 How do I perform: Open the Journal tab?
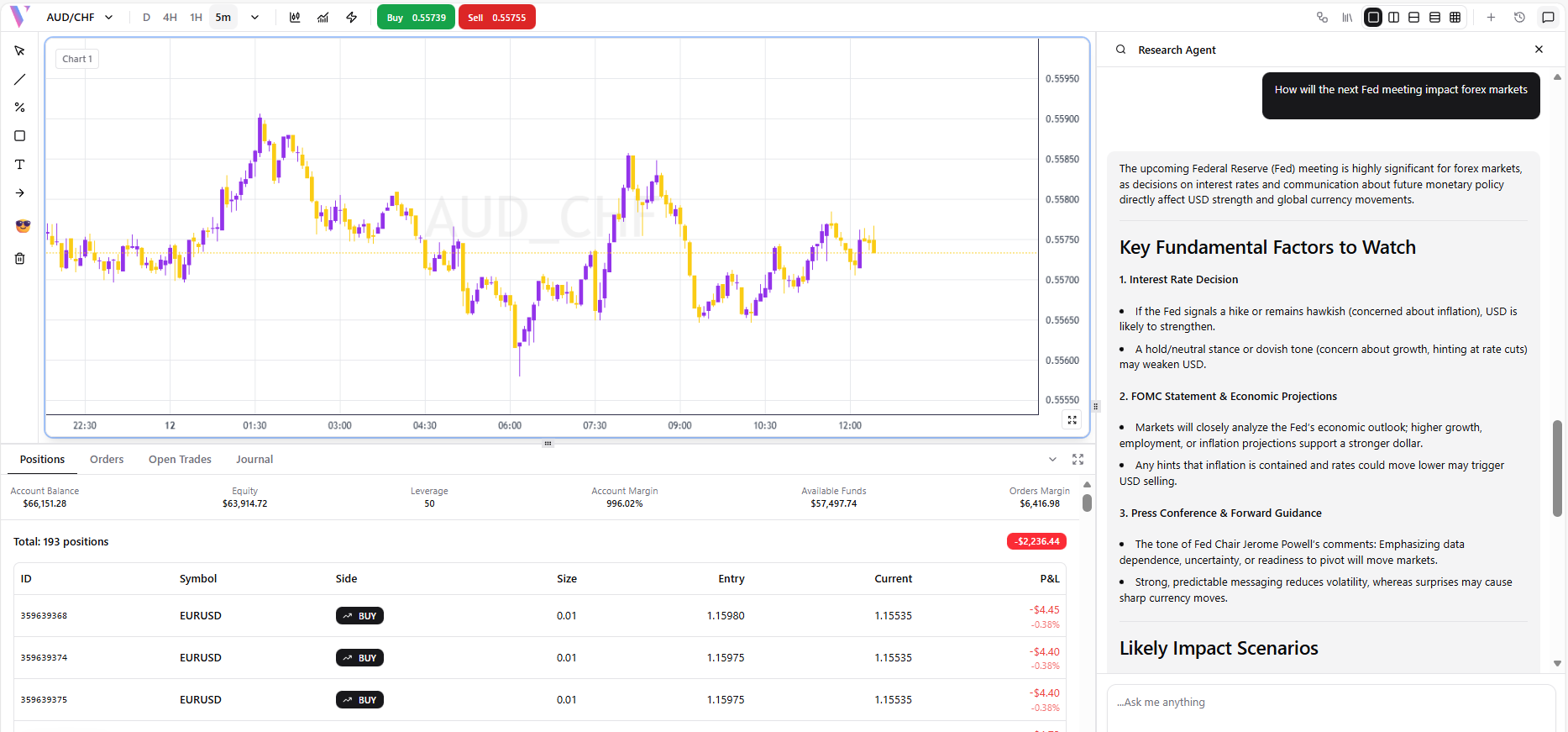tap(254, 460)
